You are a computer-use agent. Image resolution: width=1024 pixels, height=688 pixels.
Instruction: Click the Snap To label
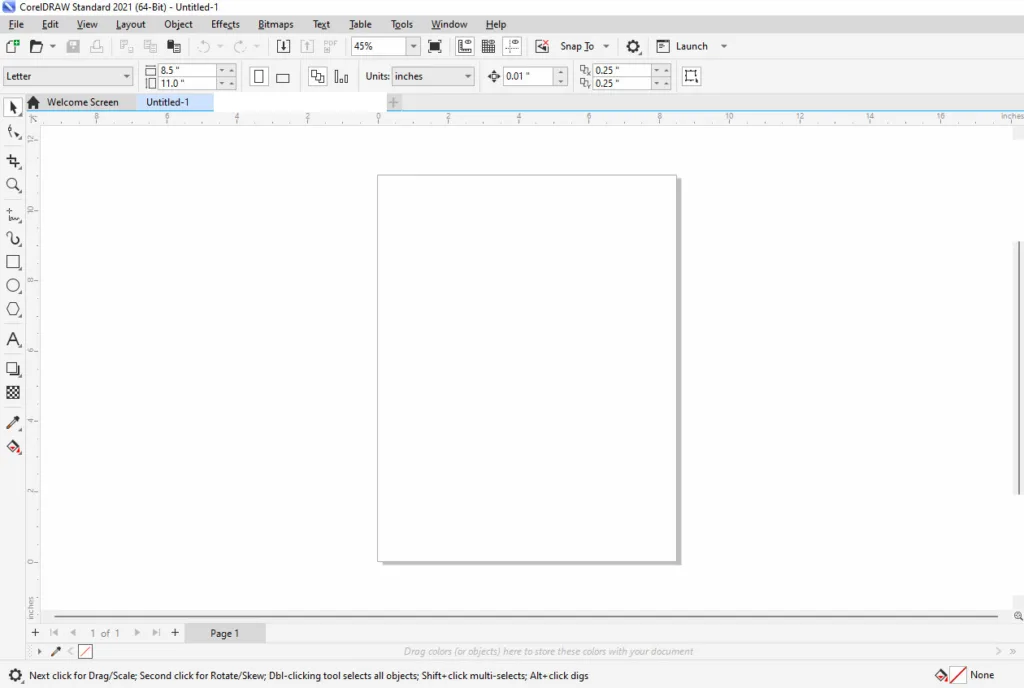coord(577,46)
